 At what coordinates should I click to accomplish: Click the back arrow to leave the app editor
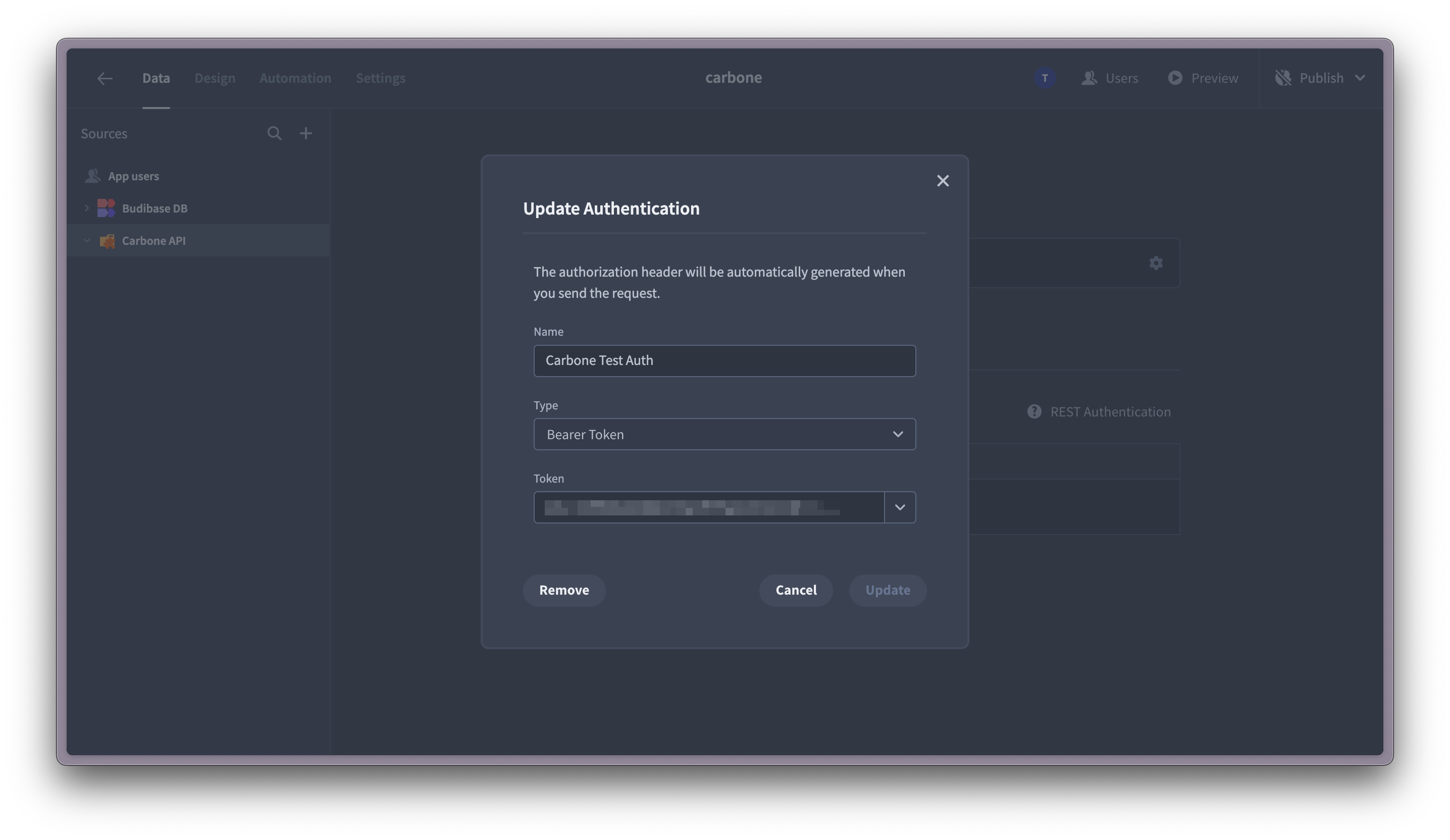105,78
